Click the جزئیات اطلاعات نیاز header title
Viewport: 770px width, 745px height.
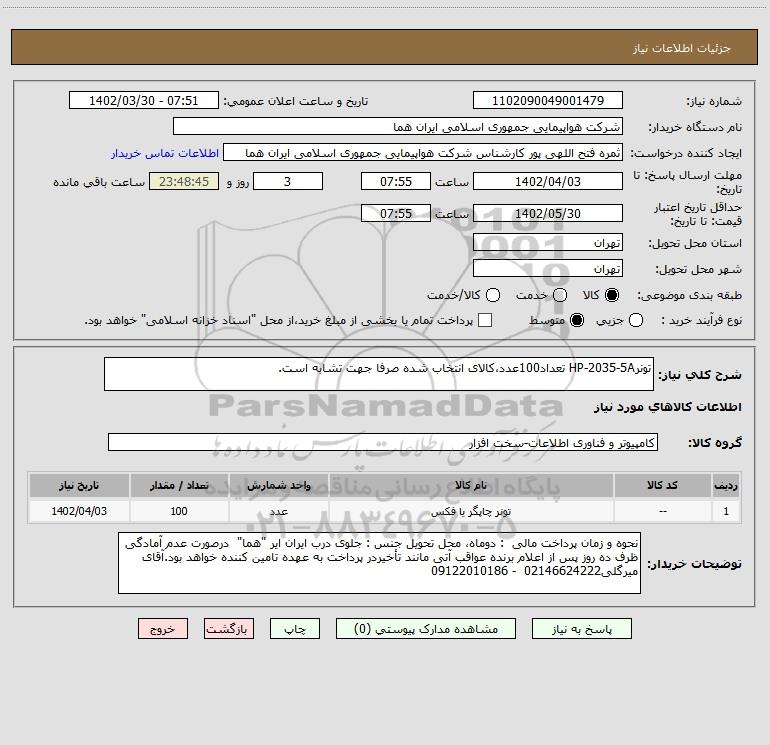(x=682, y=48)
